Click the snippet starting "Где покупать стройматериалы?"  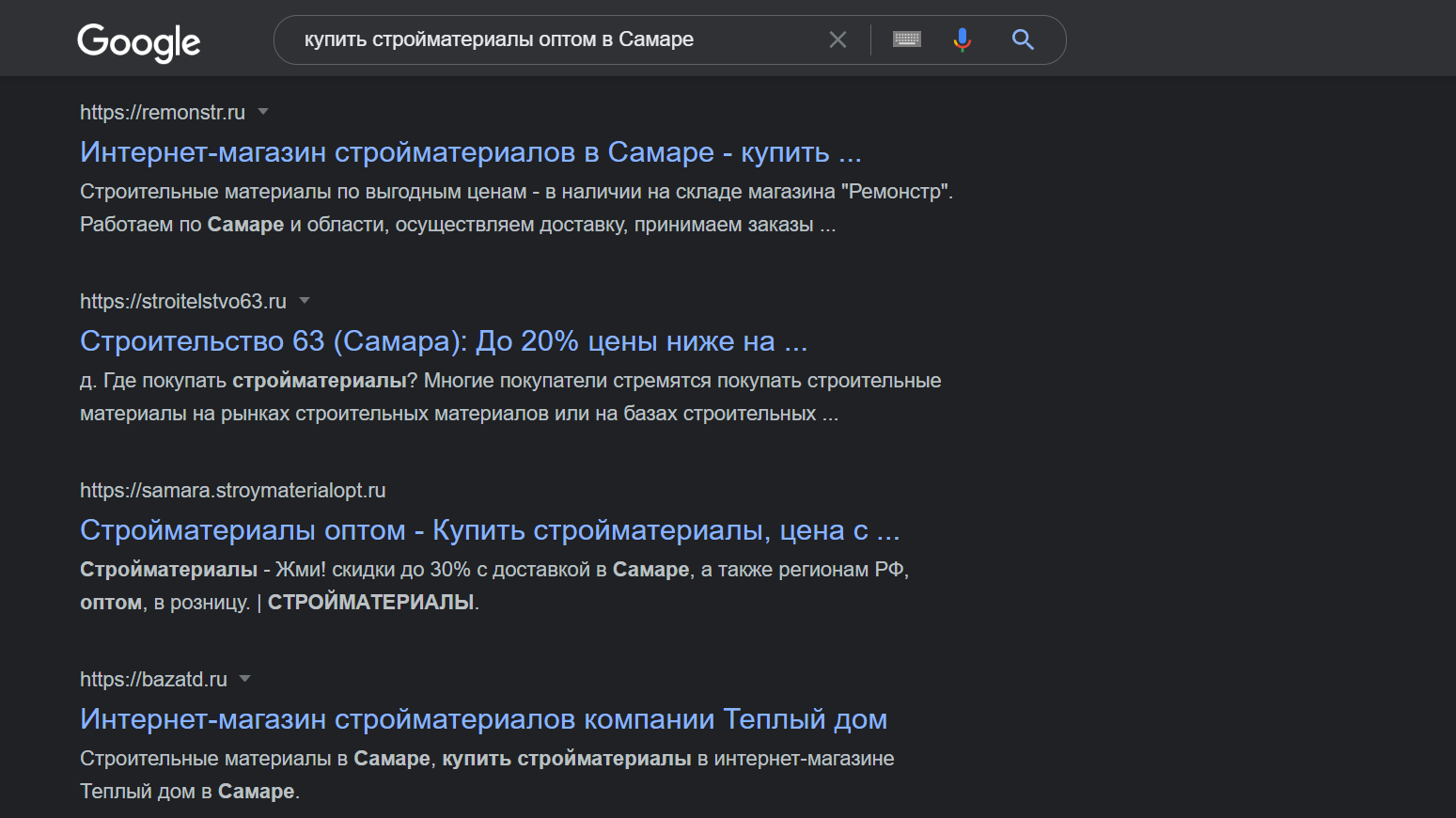510,397
